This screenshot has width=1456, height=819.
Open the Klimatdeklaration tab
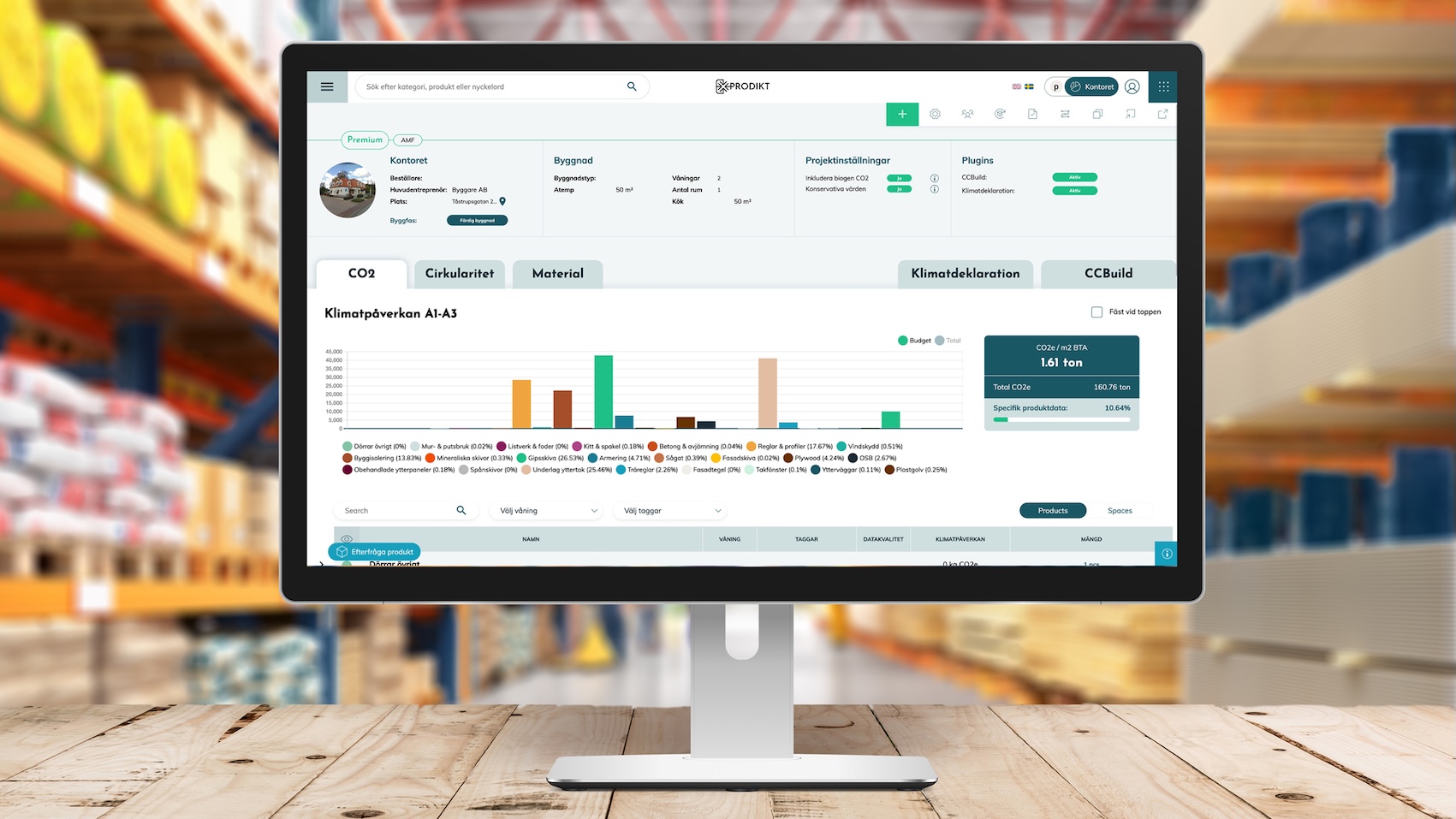click(x=966, y=274)
